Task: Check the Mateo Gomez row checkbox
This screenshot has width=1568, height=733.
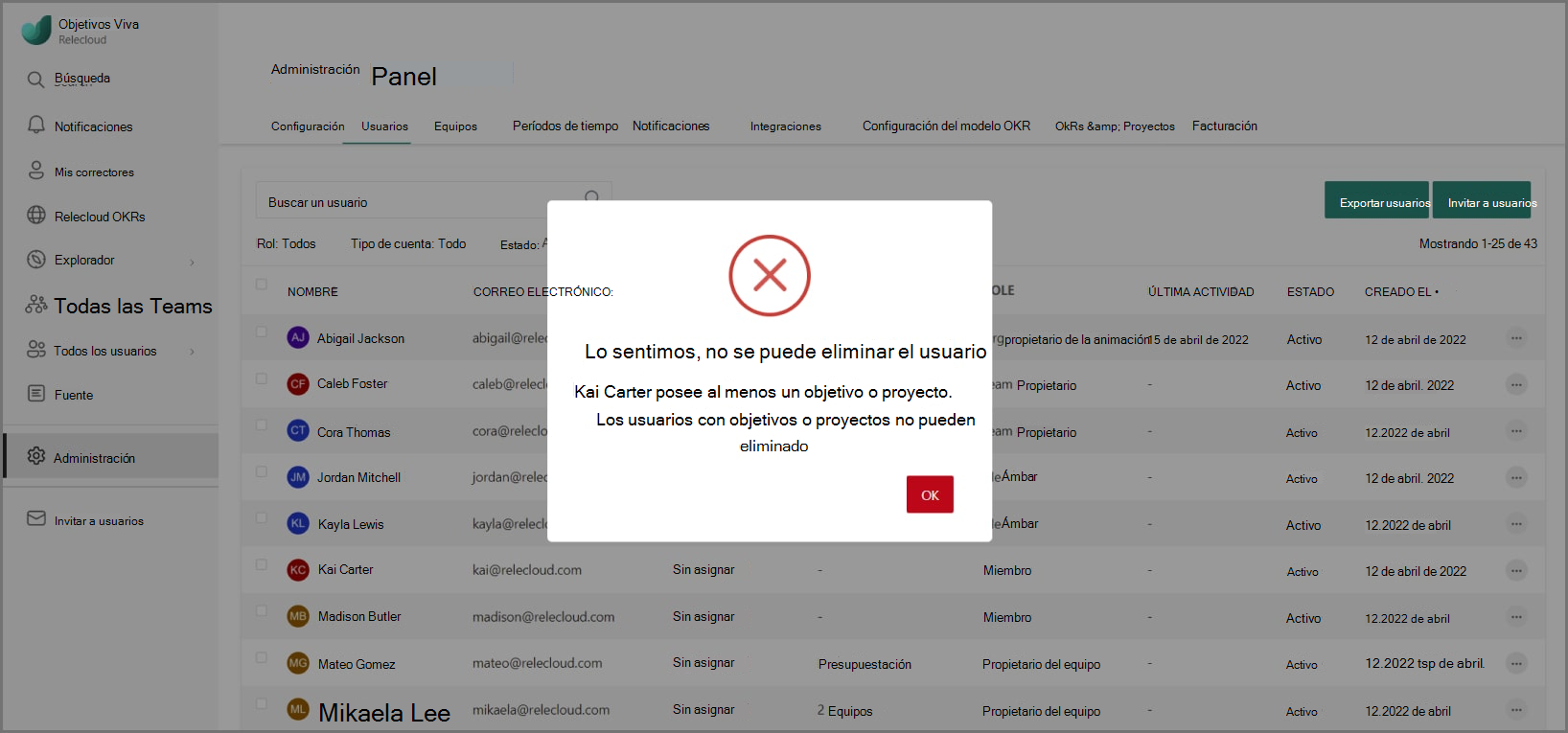Action: 261,657
